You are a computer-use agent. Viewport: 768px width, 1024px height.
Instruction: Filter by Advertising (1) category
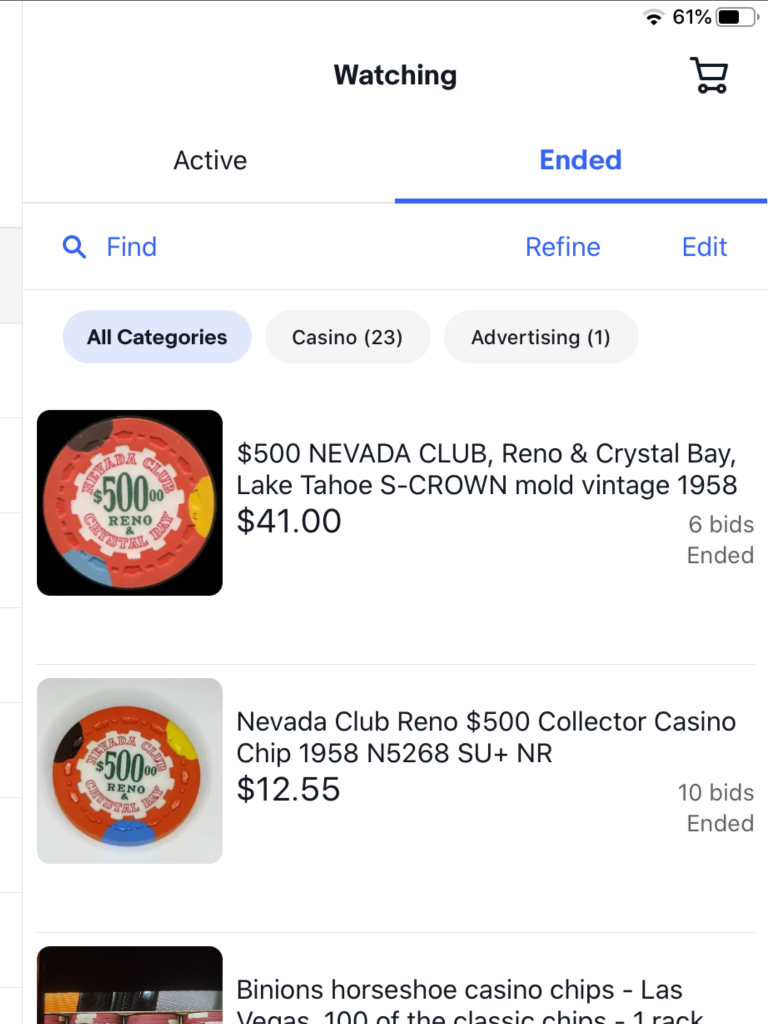tap(540, 337)
